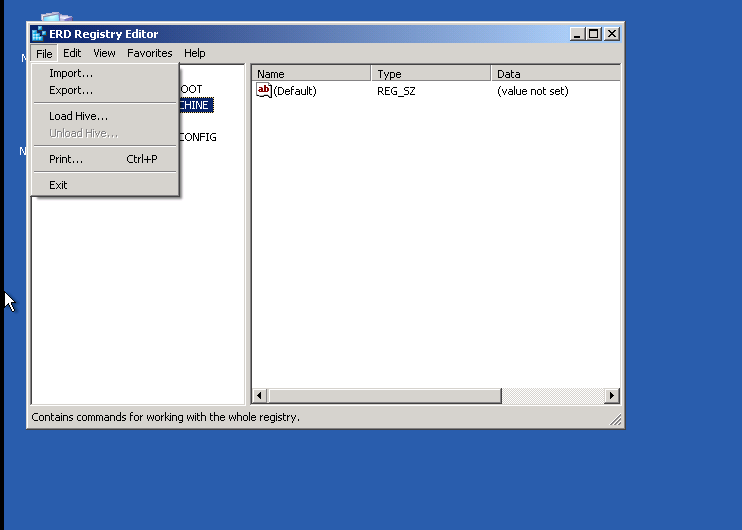Select Load Hive... menu entry
Viewport: 742px width, 530px height.
pos(105,116)
